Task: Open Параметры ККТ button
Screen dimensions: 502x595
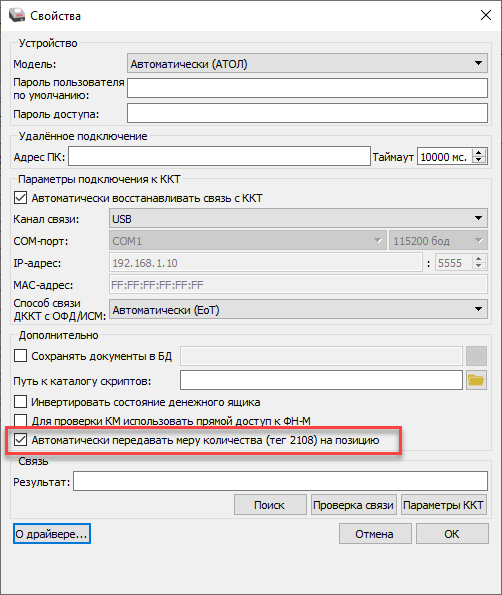Action: pos(444,505)
